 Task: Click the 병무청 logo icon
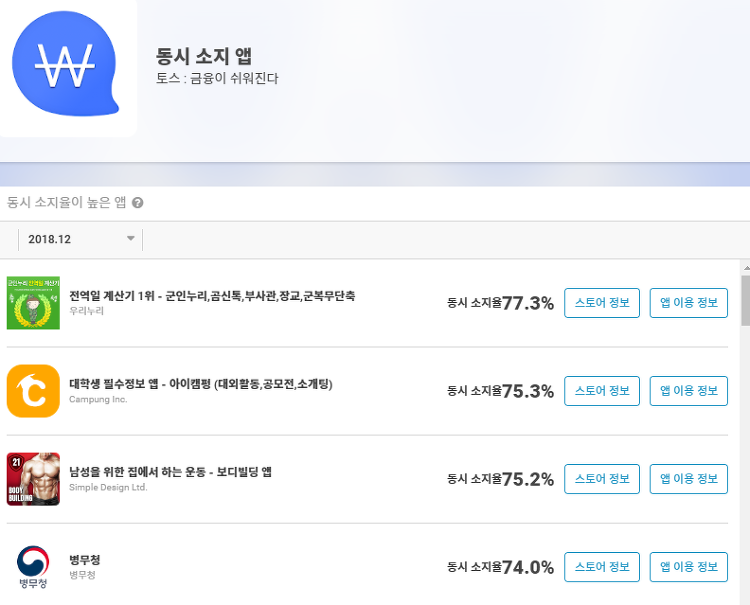[33, 567]
